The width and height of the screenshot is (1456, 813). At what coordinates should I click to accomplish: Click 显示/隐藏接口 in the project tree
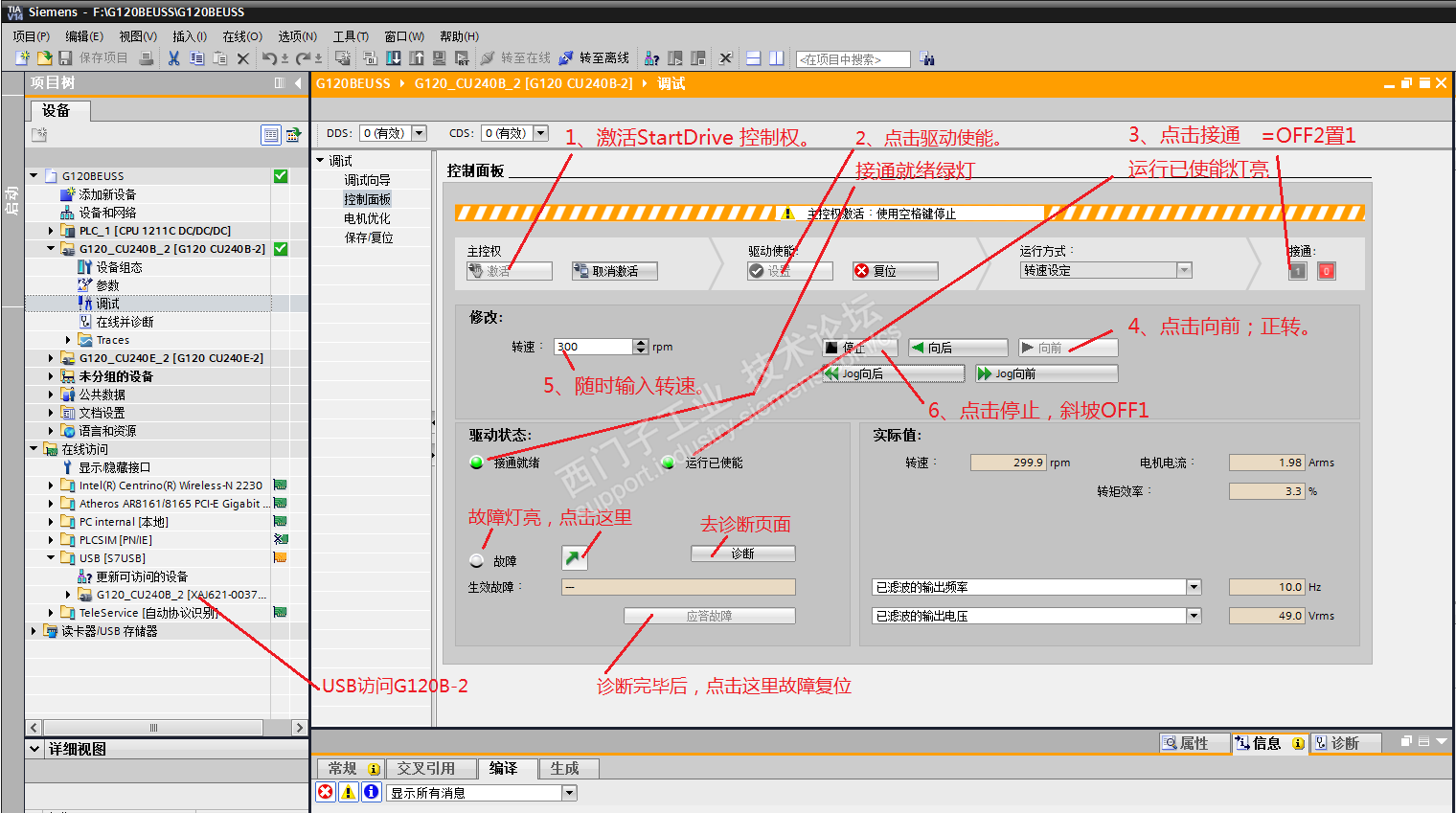coord(114,467)
